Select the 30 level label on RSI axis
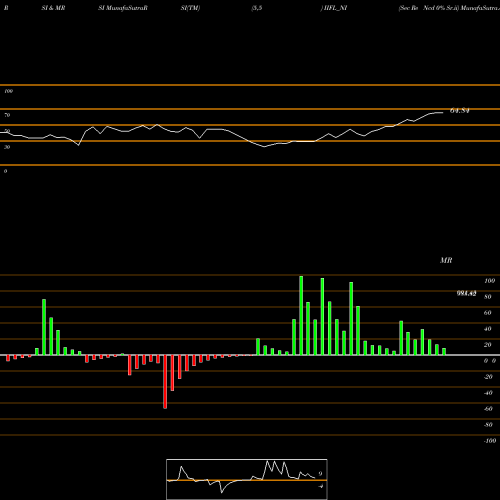Screen dimensions: 500x500 pyautogui.click(x=7, y=147)
